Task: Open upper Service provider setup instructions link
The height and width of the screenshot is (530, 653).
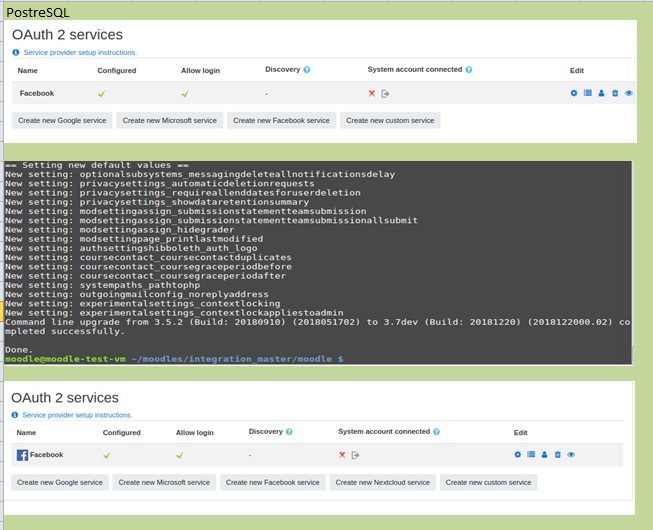Action: (x=80, y=52)
